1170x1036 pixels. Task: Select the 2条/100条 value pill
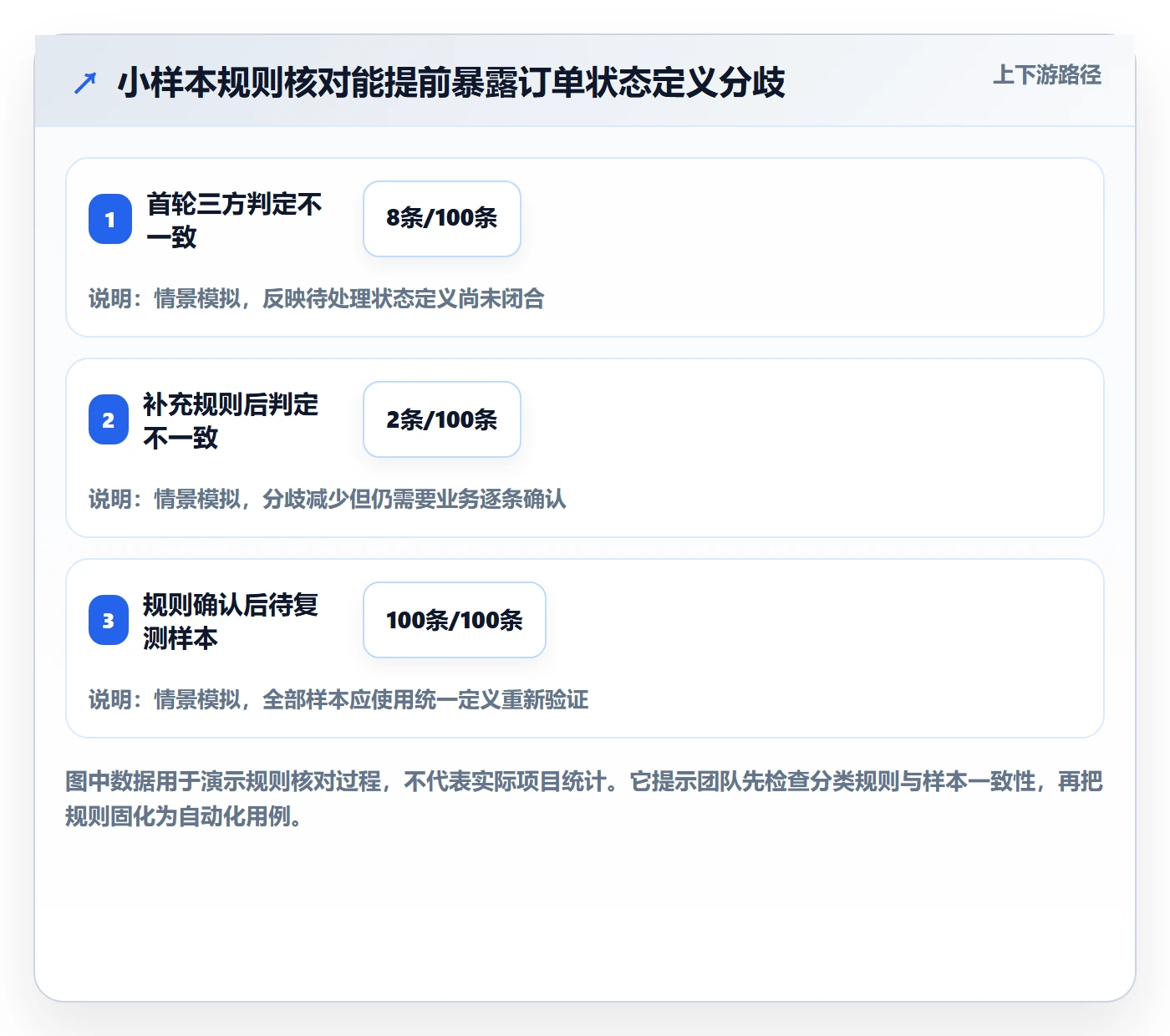click(442, 419)
